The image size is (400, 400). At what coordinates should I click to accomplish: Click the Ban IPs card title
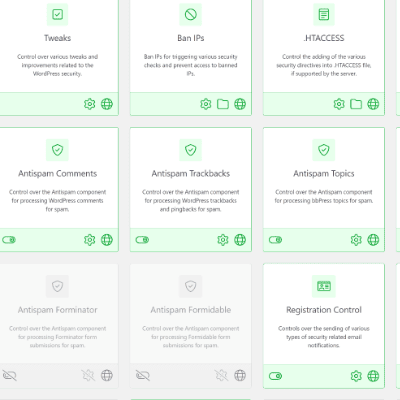point(191,38)
